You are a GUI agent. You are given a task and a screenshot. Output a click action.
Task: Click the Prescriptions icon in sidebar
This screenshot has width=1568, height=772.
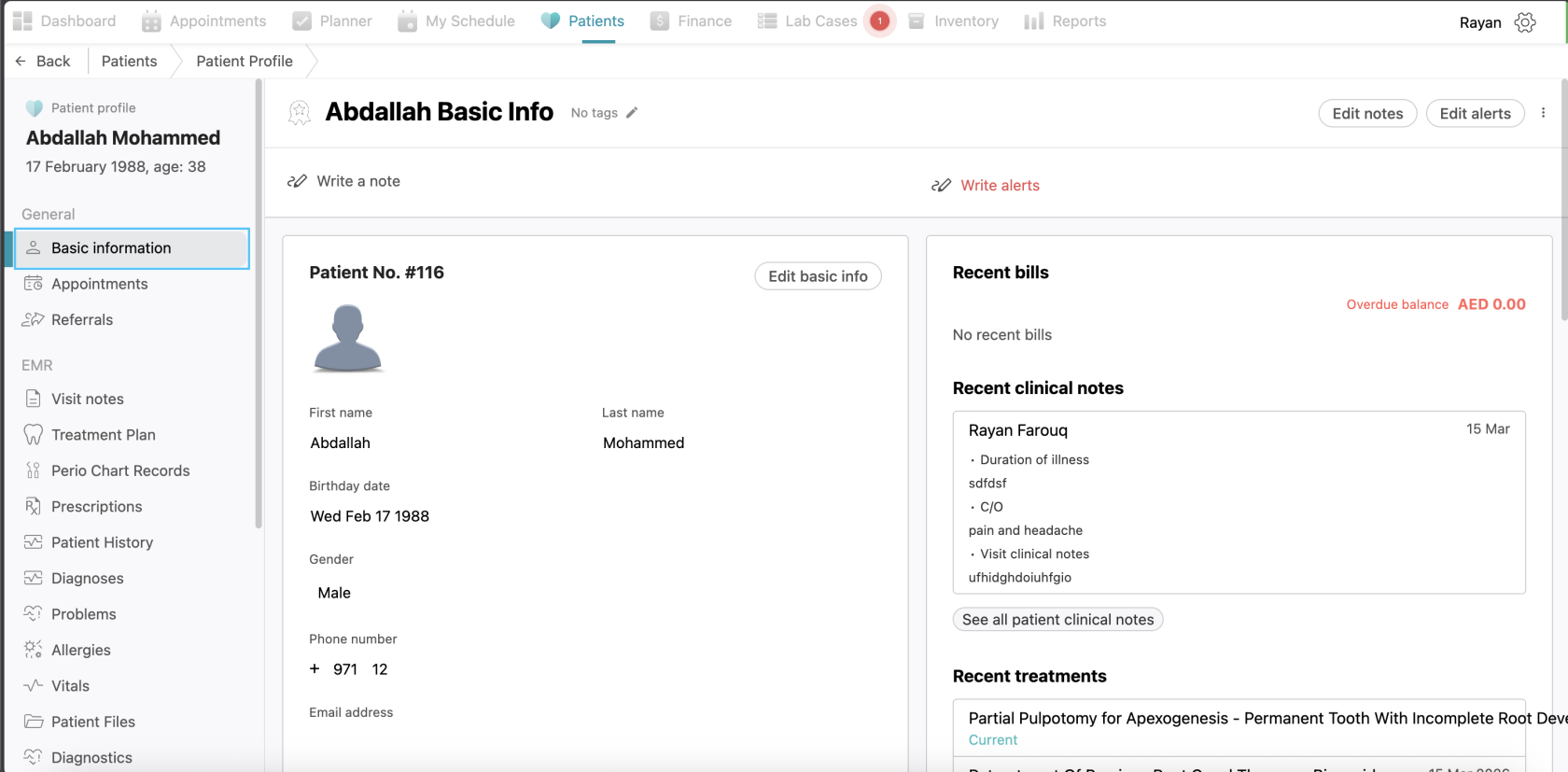pyautogui.click(x=34, y=507)
